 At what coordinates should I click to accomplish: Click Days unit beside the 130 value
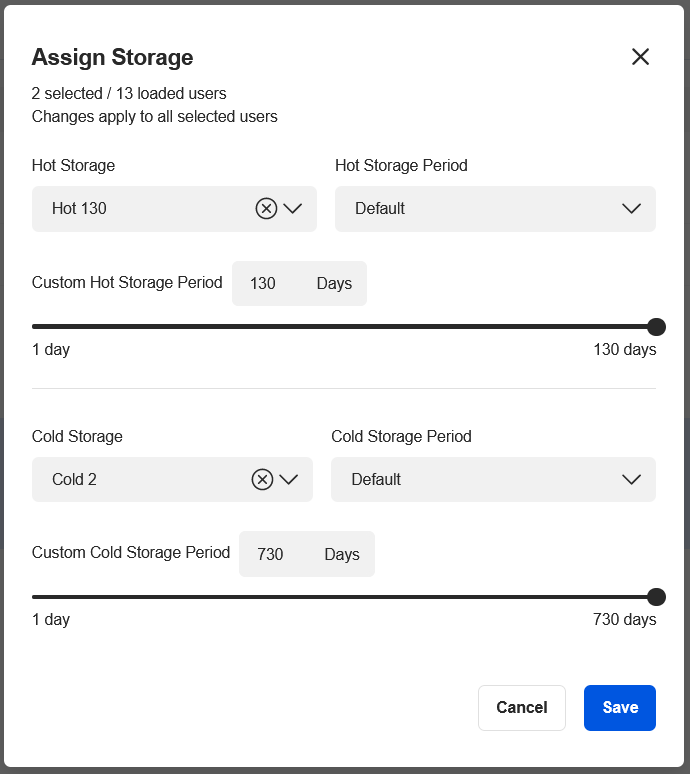[x=334, y=284]
